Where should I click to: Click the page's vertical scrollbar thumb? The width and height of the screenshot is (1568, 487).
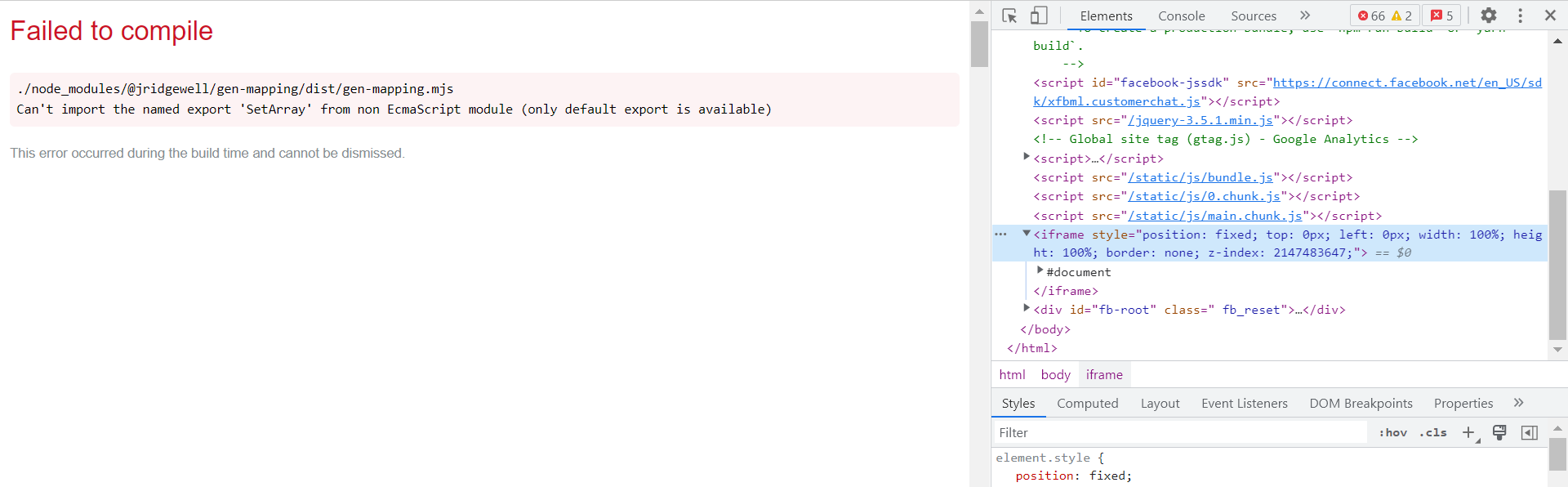(979, 44)
